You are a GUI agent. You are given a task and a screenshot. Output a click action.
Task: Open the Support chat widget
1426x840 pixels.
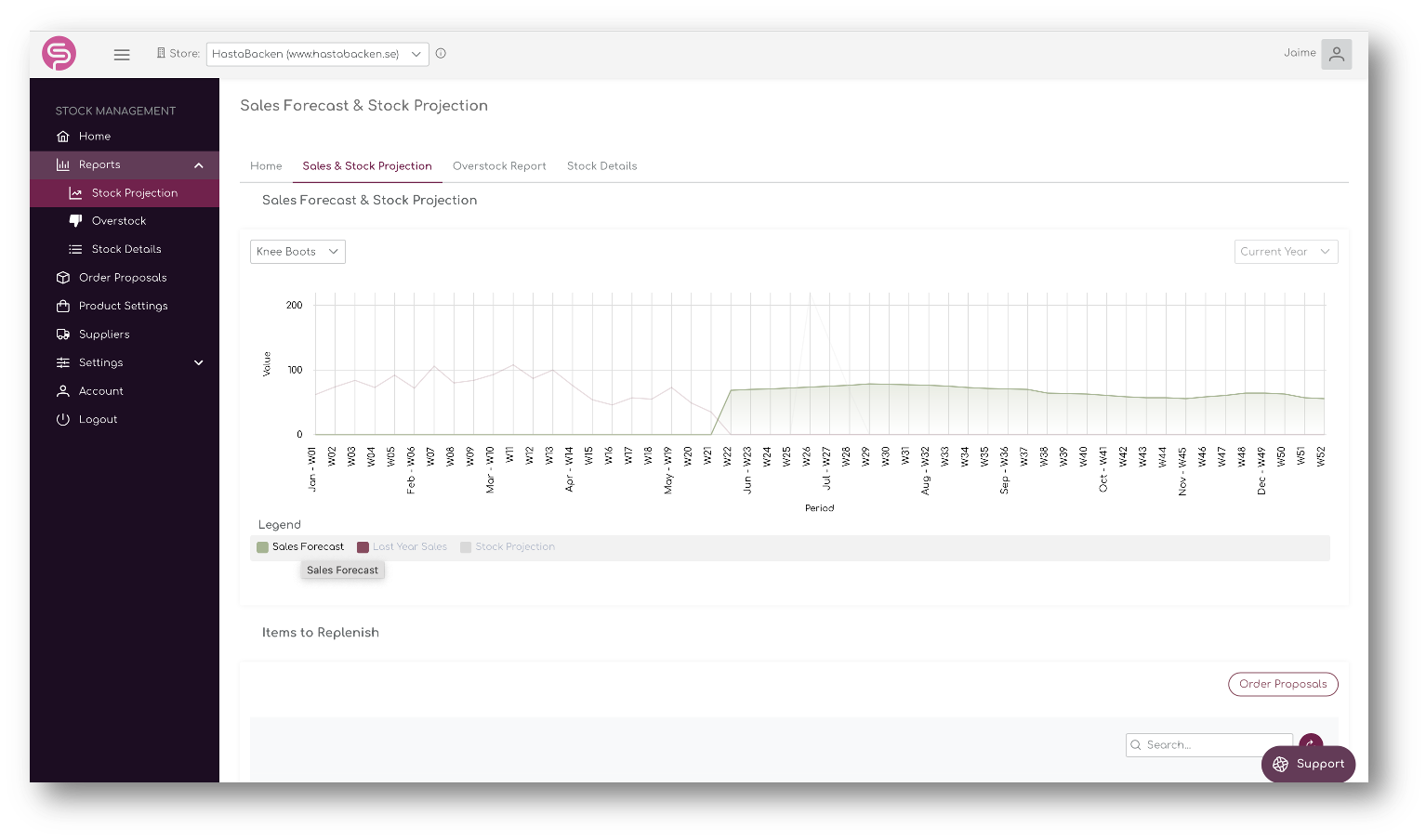tap(1308, 764)
